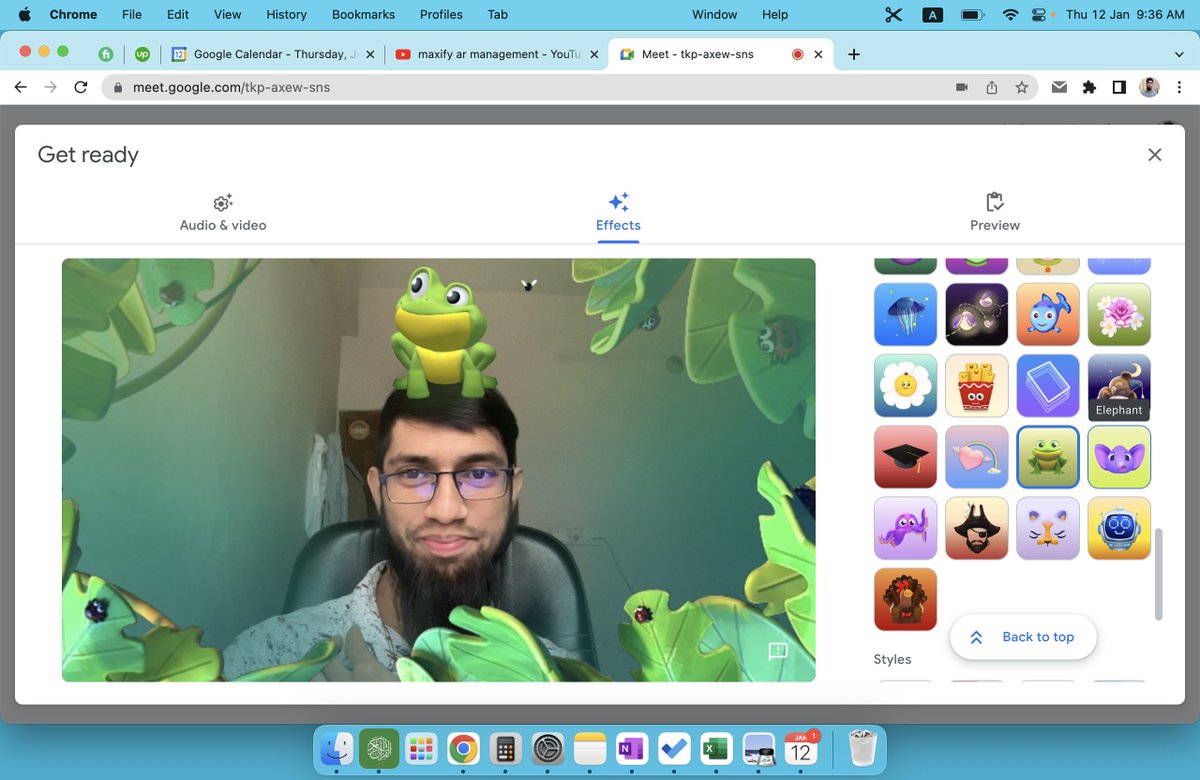This screenshot has height=780, width=1200.
Task: Apply the pirate face filter
Action: point(976,528)
